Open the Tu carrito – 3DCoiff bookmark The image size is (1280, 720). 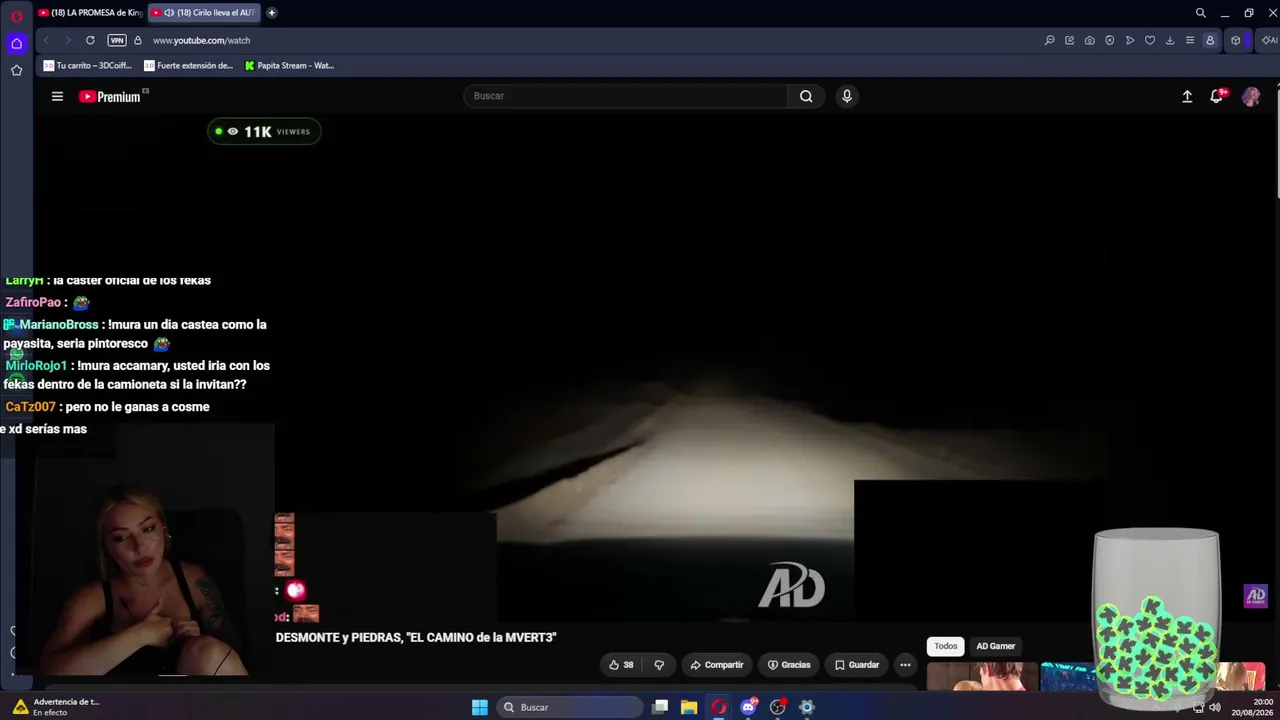[87, 66]
